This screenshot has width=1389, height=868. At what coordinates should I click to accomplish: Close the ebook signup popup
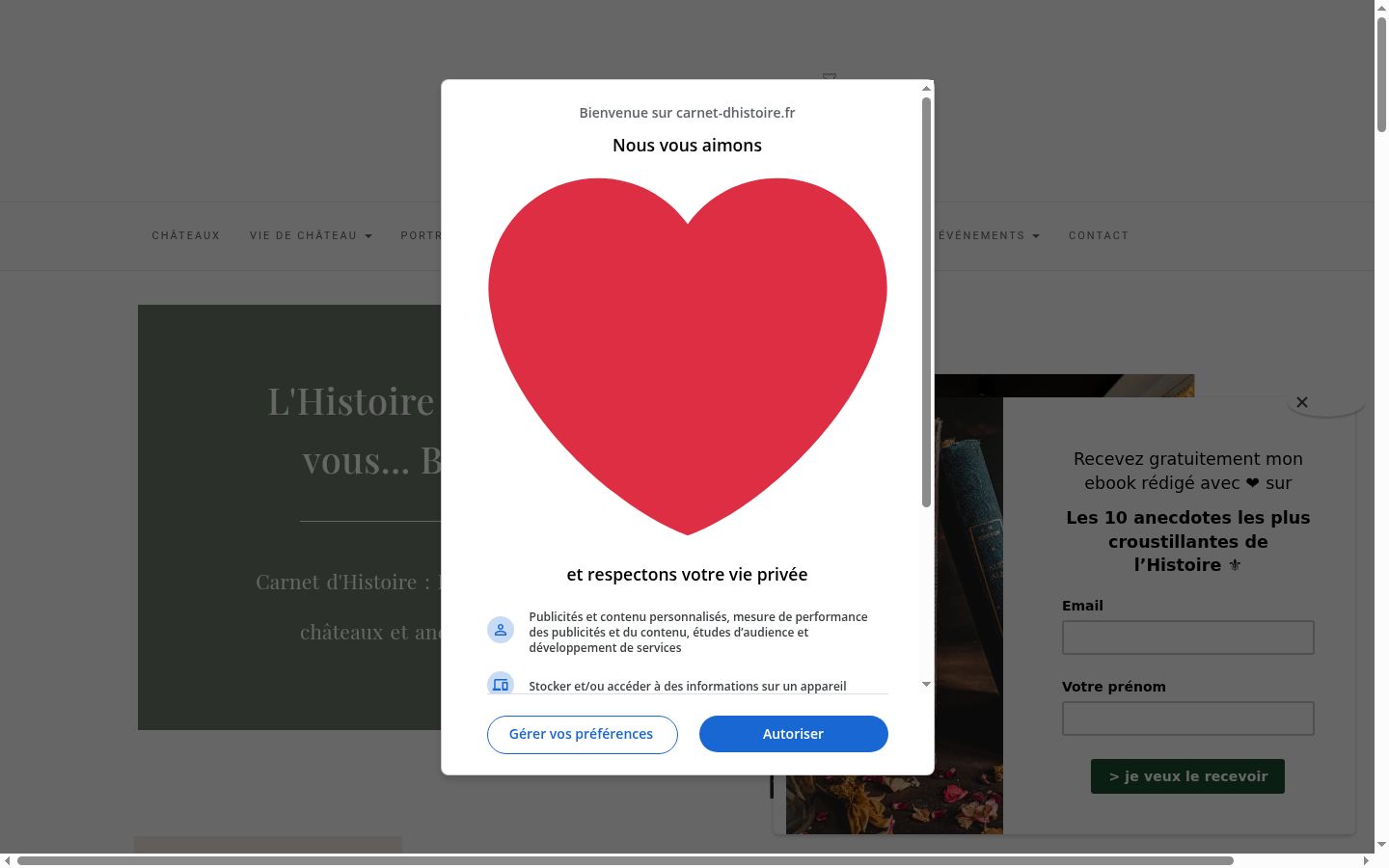[1302, 402]
